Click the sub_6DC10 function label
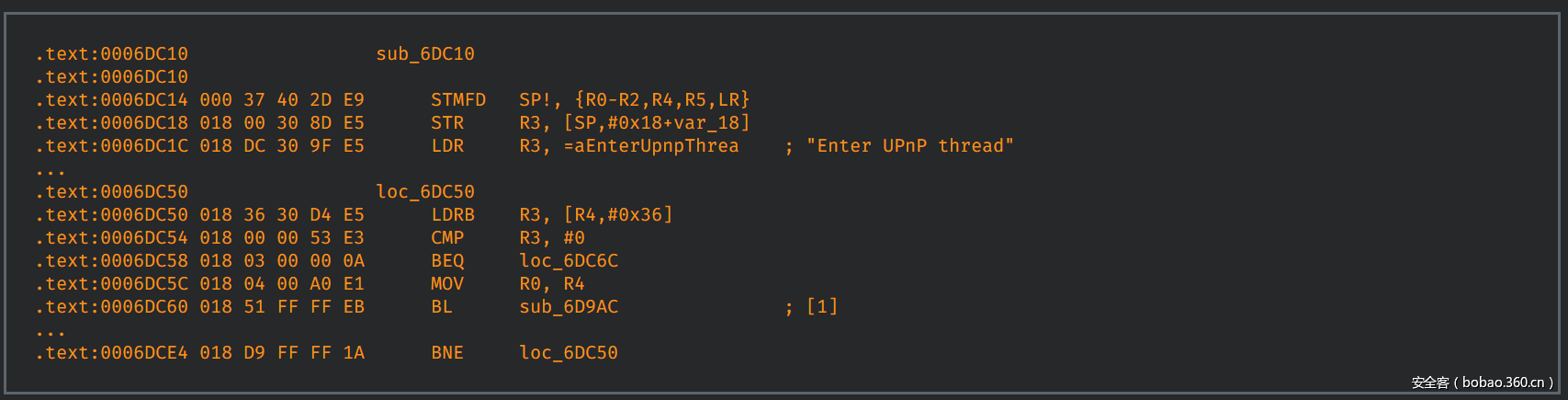 tap(425, 54)
